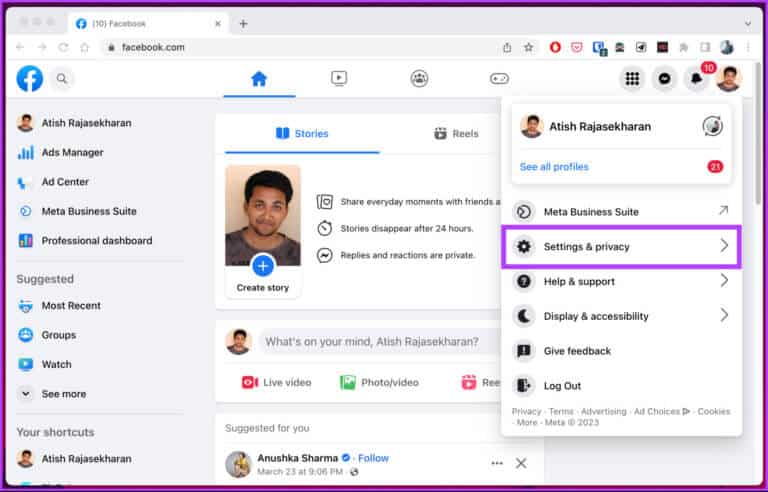This screenshot has height=492, width=768.
Task: Click the switch profile icon in account menu
Action: click(713, 126)
